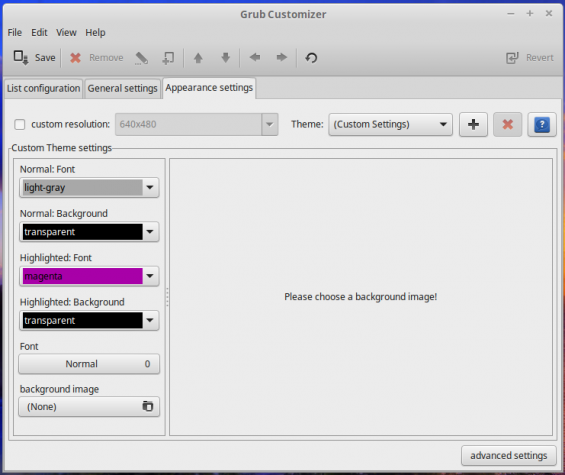Click the move up arrow icon
Screen dimensions: 565x475
click(x=198, y=58)
